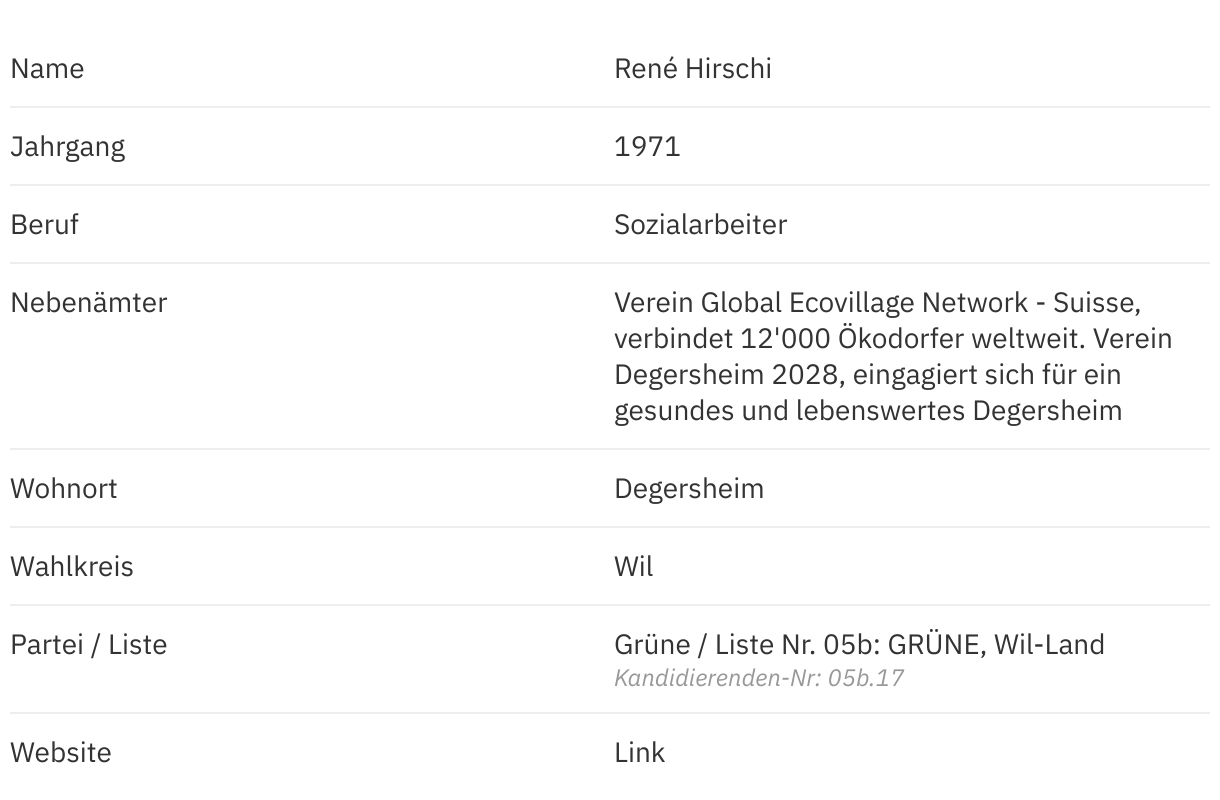Select the Wohnort label
The width and height of the screenshot is (1220, 800).
click(x=63, y=489)
